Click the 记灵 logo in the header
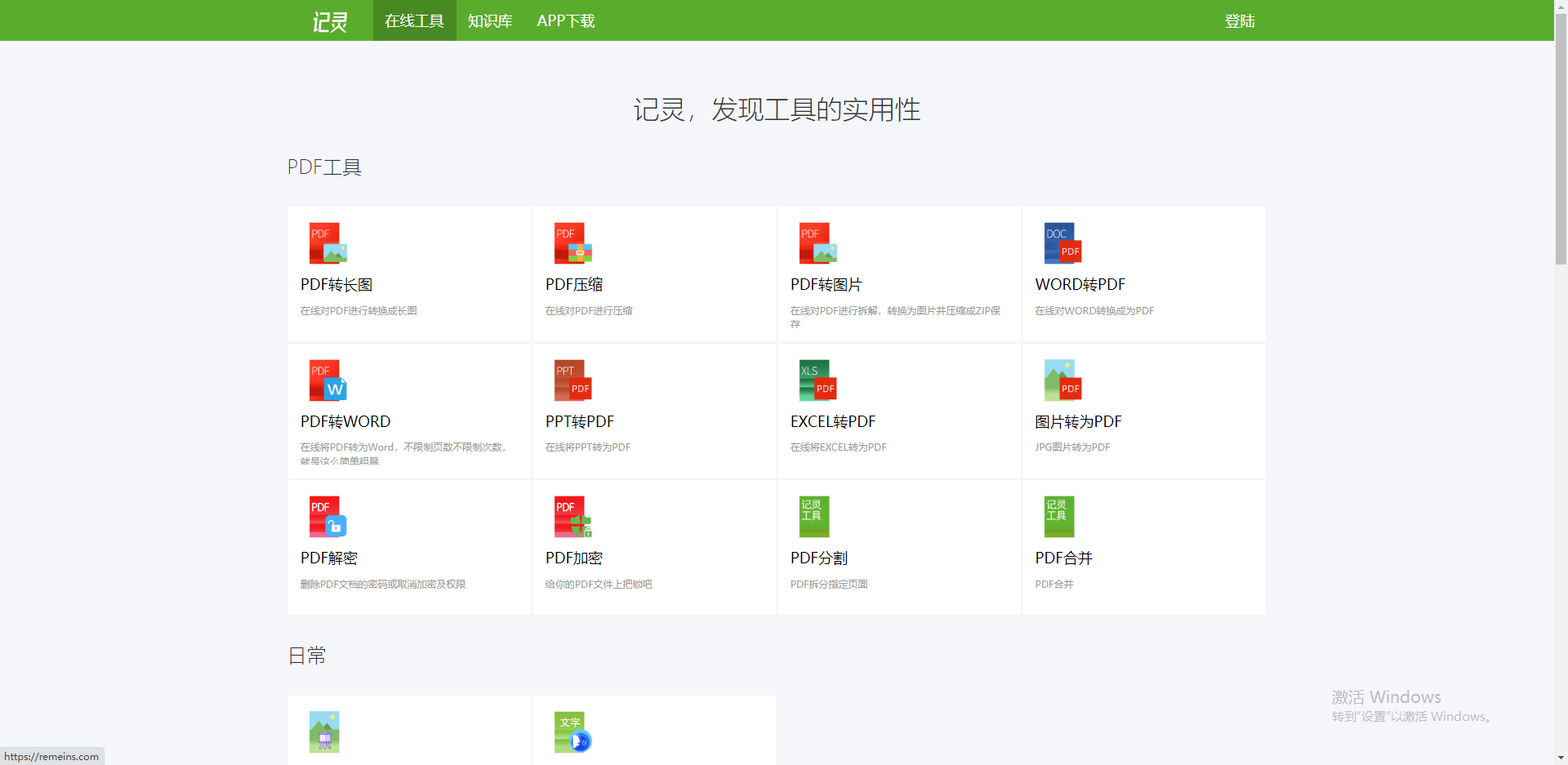 point(331,21)
